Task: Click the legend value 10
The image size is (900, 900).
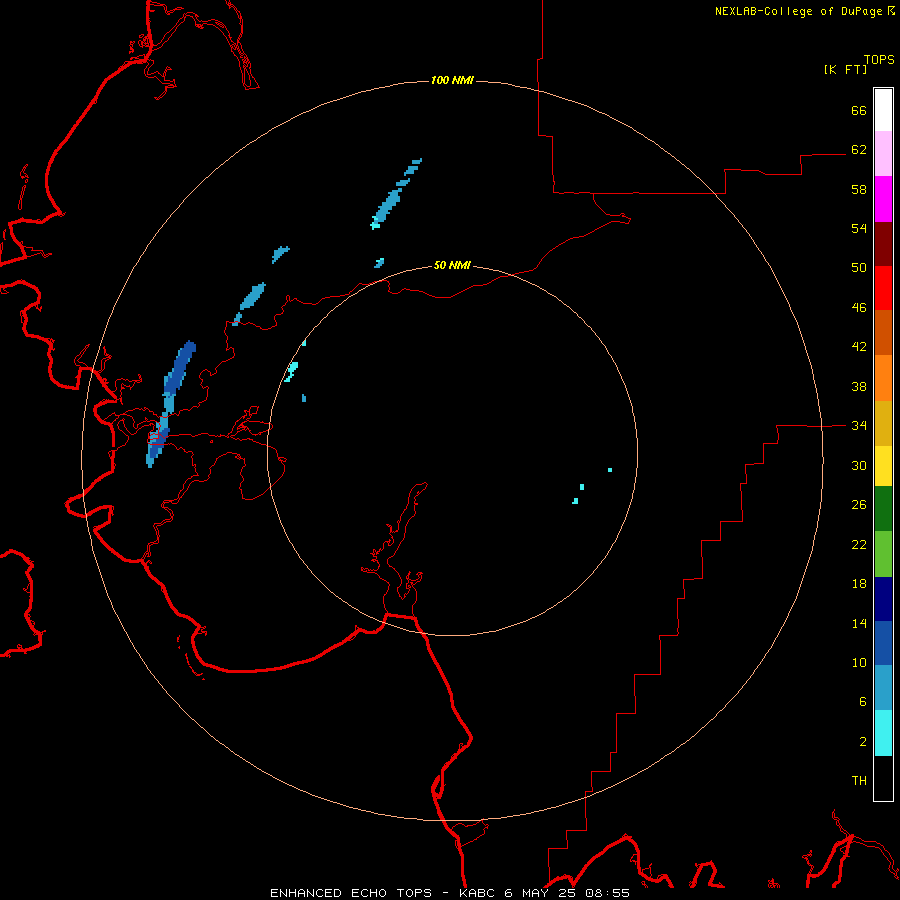Action: [859, 662]
